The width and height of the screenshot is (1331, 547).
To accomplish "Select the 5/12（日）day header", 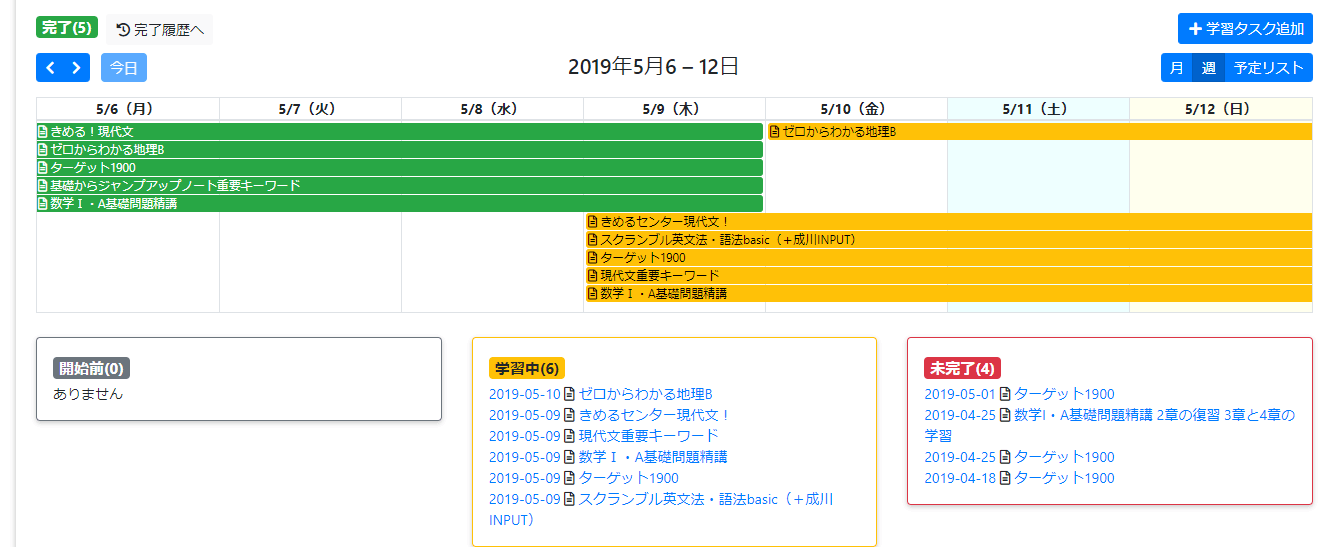I will 1220,109.
